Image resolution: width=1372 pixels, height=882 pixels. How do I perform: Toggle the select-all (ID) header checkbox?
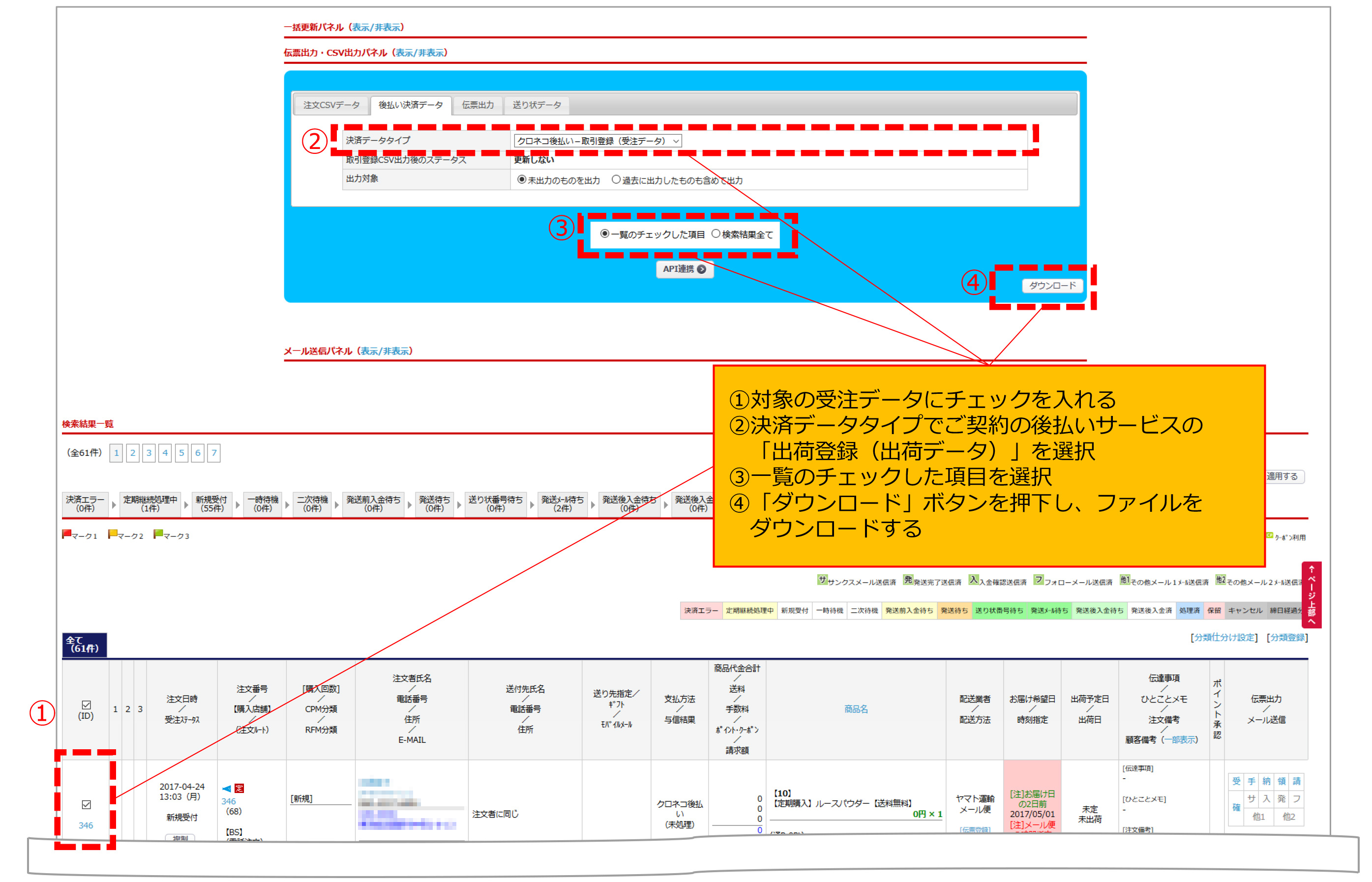pos(87,705)
